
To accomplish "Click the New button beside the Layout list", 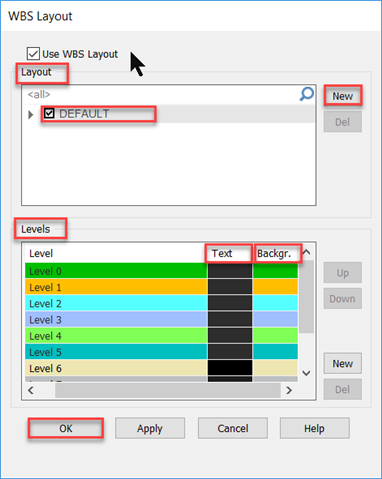I will click(x=343, y=96).
